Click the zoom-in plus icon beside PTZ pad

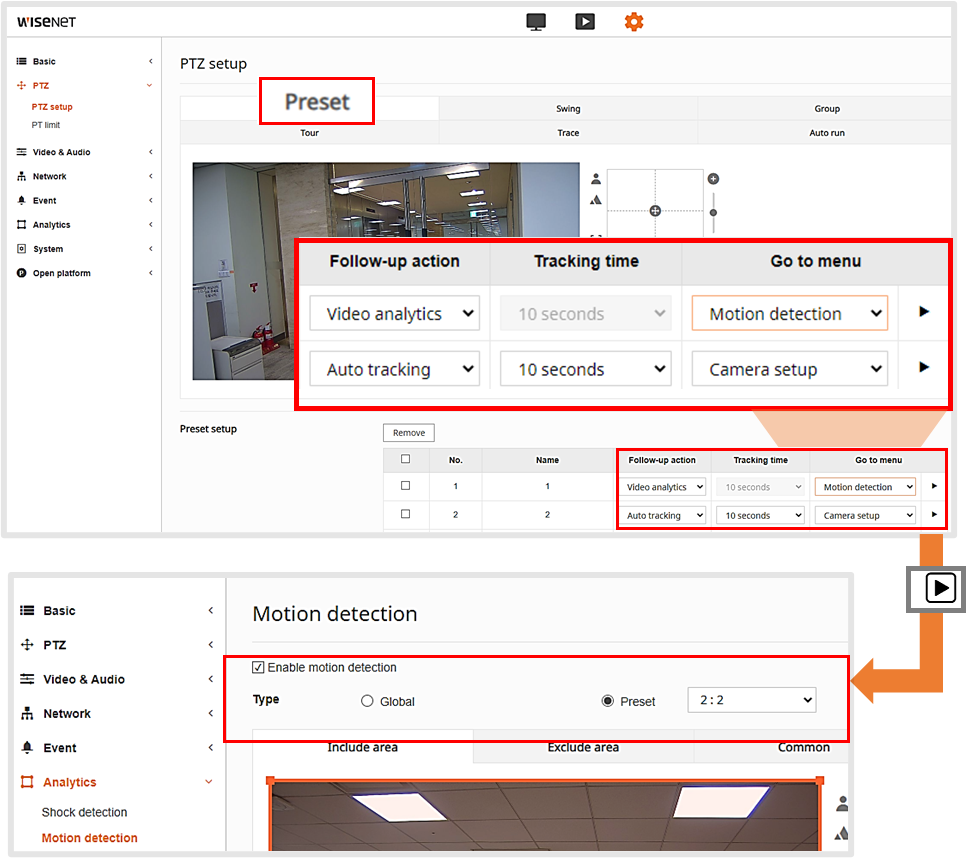713,179
